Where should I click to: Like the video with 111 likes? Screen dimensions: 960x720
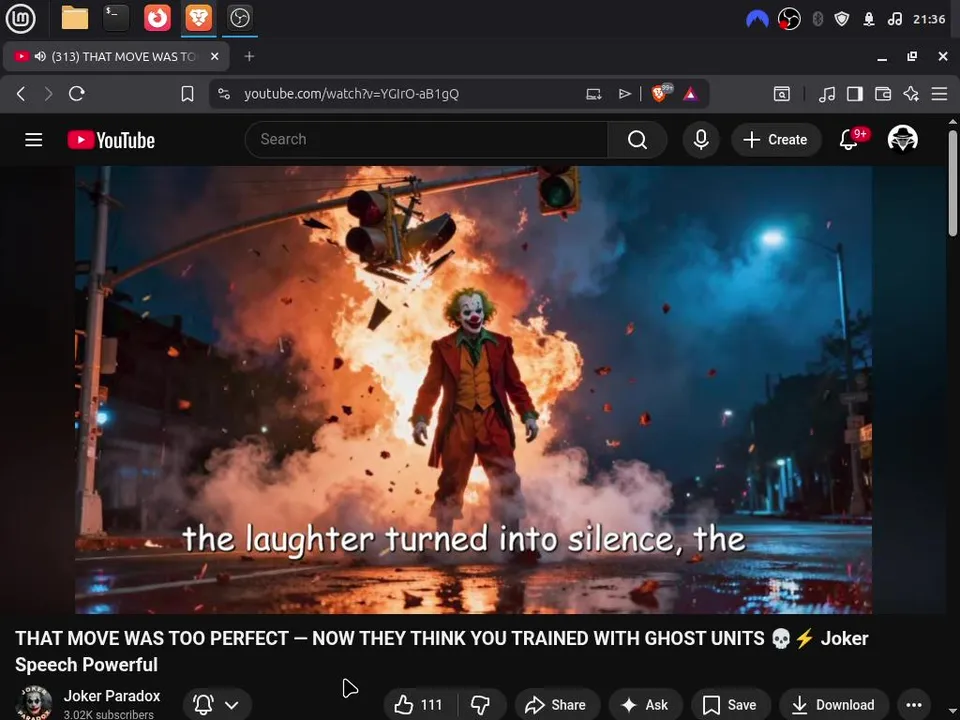coord(419,705)
